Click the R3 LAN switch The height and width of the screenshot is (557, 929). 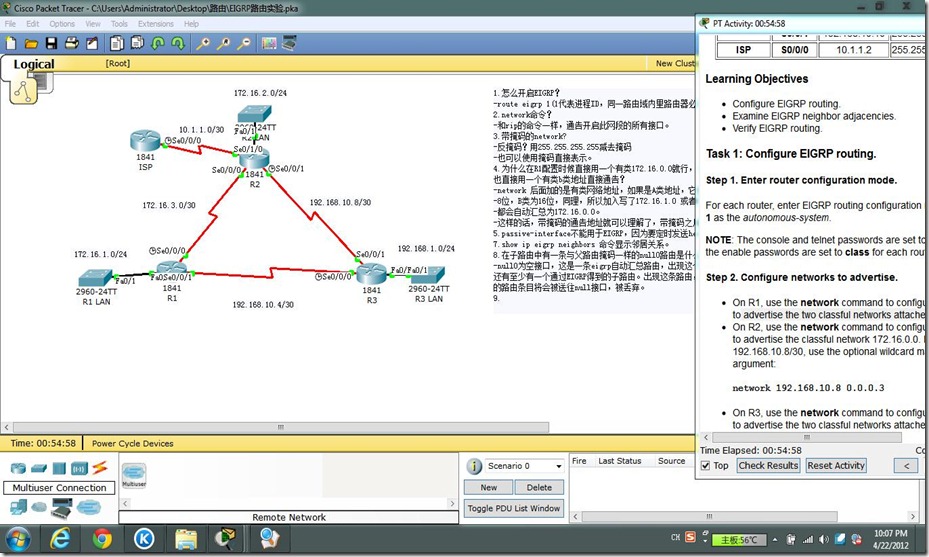[x=429, y=276]
